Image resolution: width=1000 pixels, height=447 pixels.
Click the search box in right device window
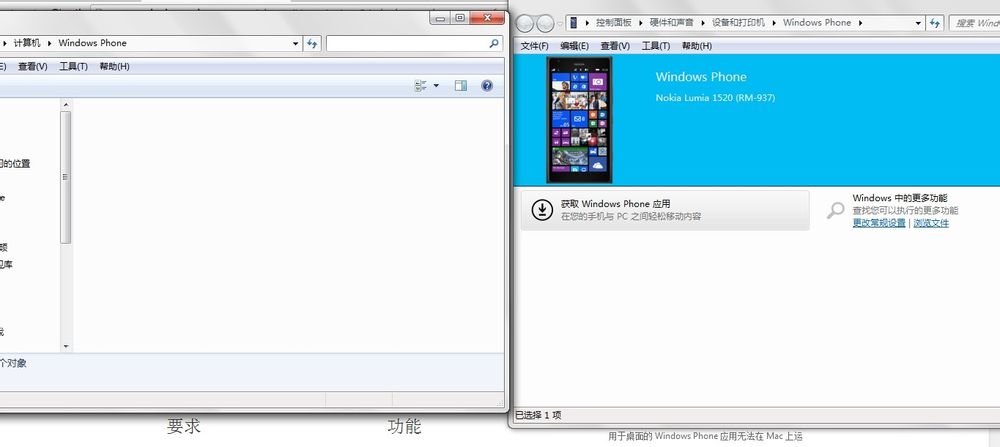click(975, 23)
